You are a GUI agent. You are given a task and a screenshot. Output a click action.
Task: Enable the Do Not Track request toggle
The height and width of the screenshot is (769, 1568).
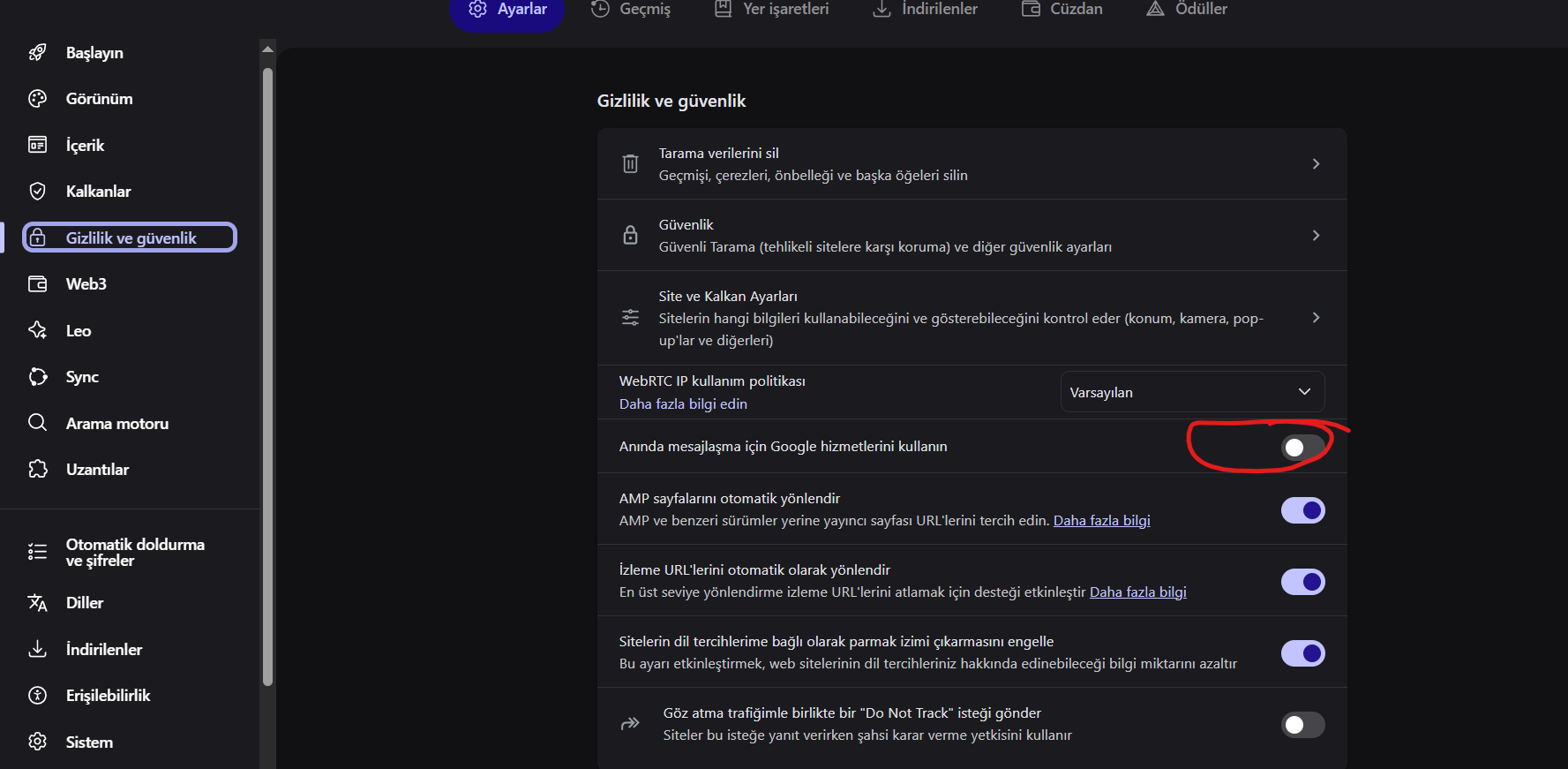click(x=1302, y=725)
